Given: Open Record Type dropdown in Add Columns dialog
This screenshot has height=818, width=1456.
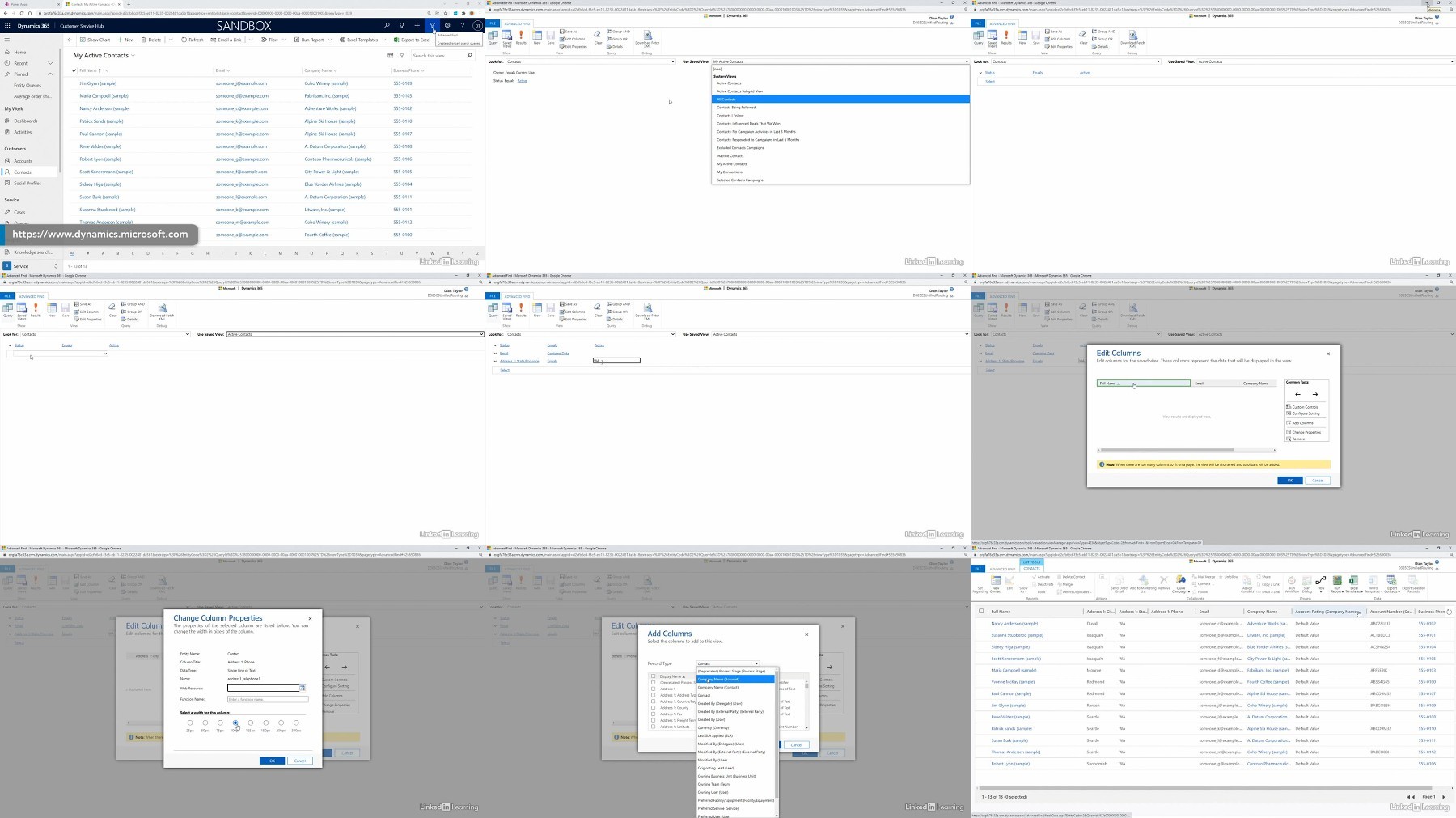Looking at the screenshot, I should coord(728,663).
